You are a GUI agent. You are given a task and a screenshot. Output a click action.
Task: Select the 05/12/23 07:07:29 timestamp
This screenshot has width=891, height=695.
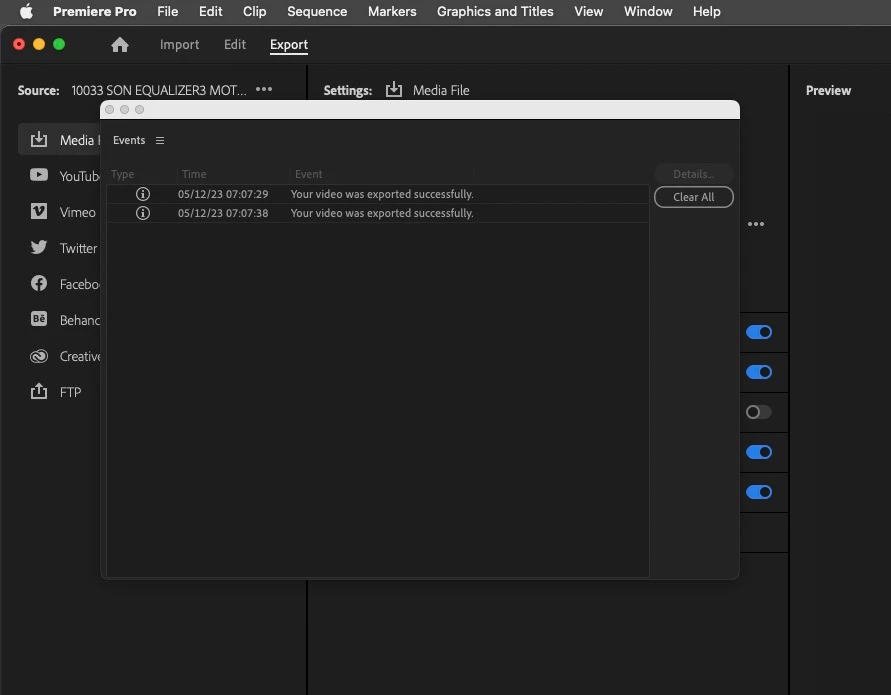coord(223,194)
